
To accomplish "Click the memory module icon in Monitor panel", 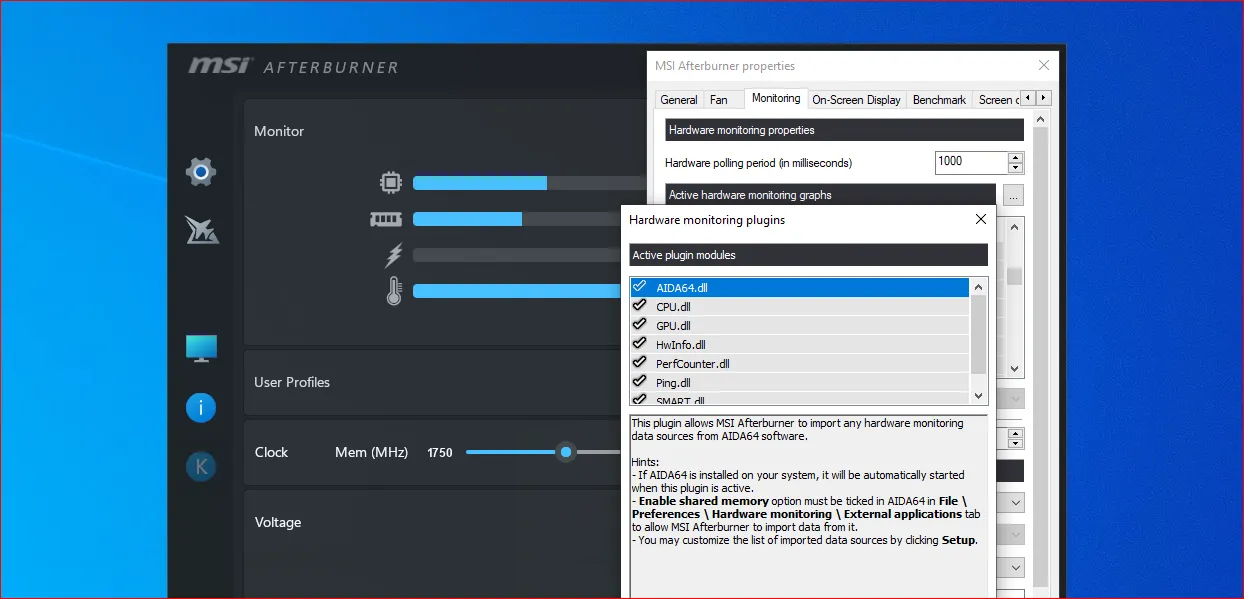I will pyautogui.click(x=386, y=219).
